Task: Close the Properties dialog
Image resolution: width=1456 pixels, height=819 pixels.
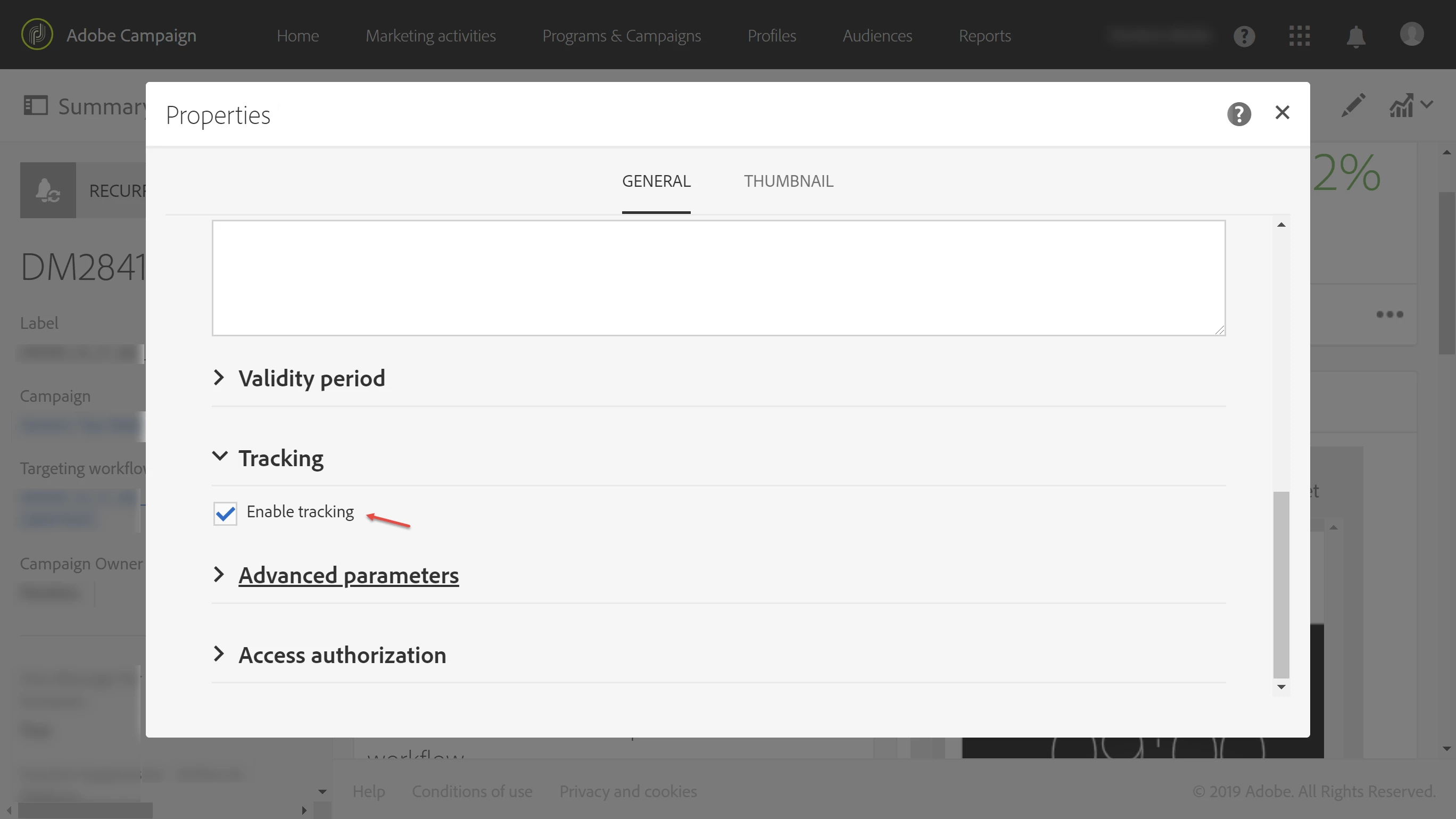Action: (x=1282, y=112)
